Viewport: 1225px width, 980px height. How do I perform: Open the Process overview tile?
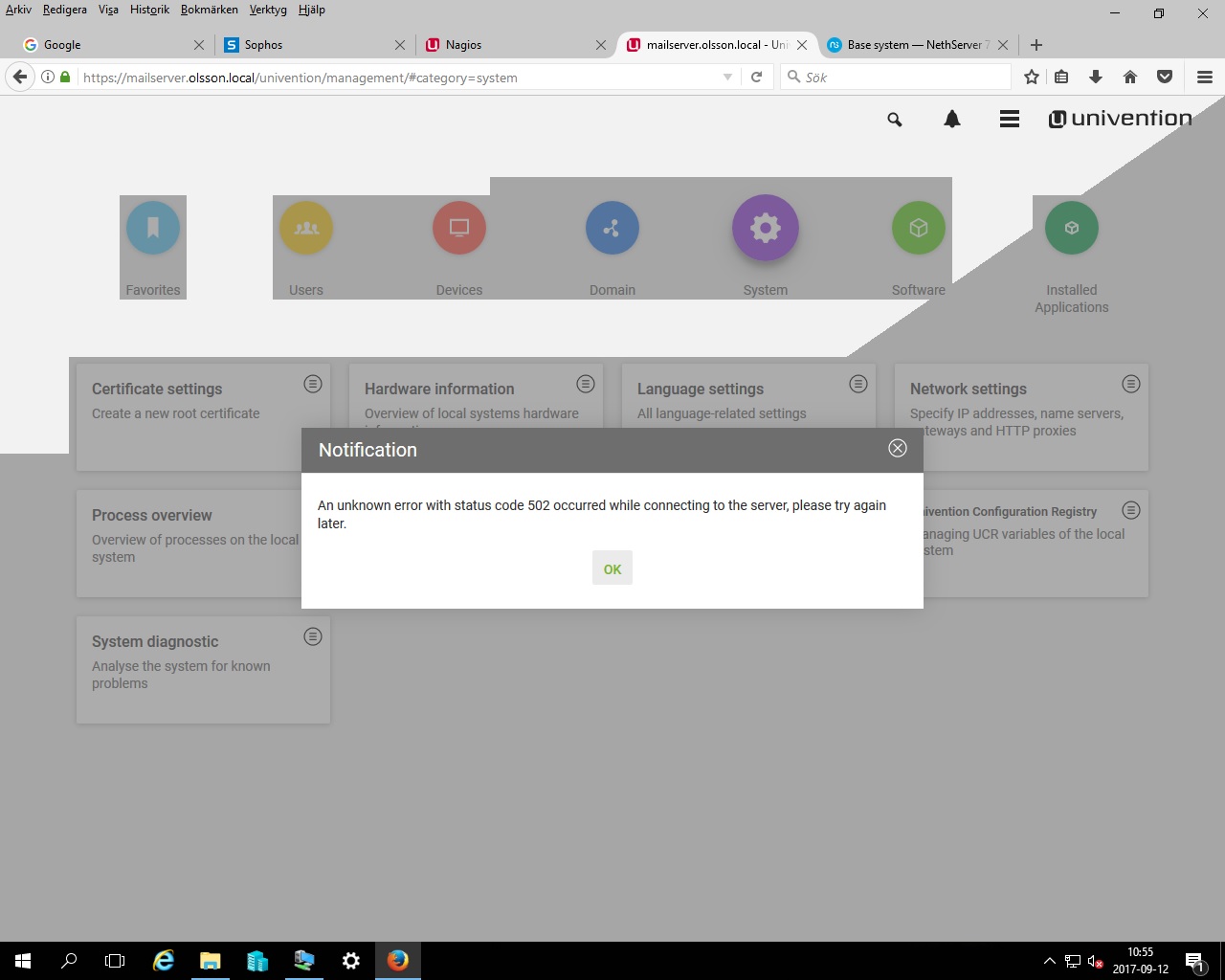click(x=189, y=543)
